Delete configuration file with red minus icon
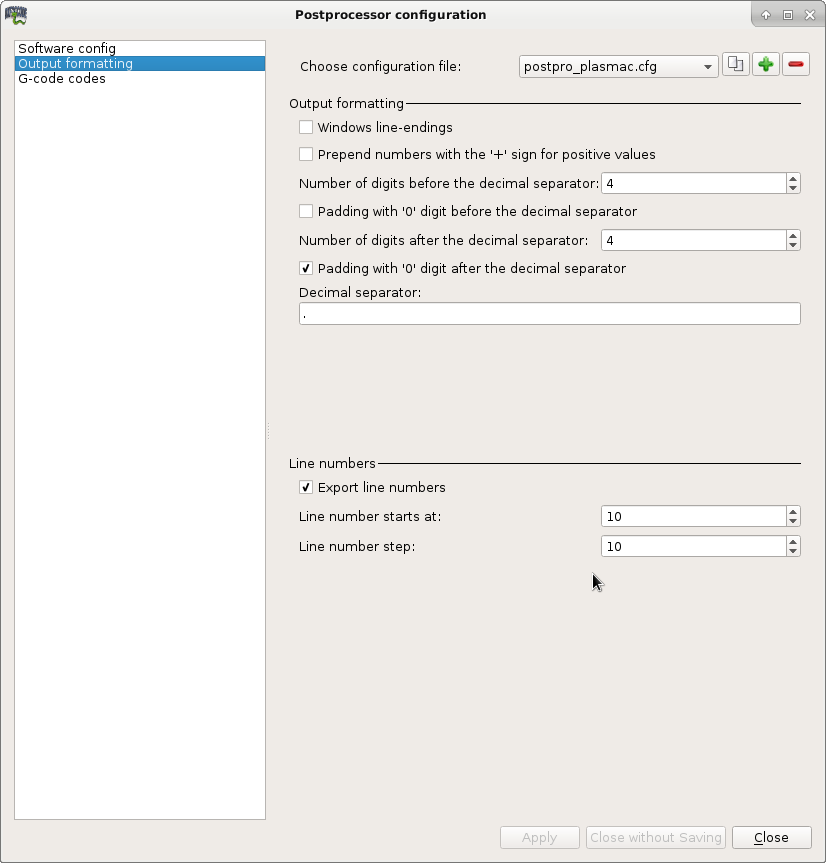The image size is (826, 863). click(796, 65)
